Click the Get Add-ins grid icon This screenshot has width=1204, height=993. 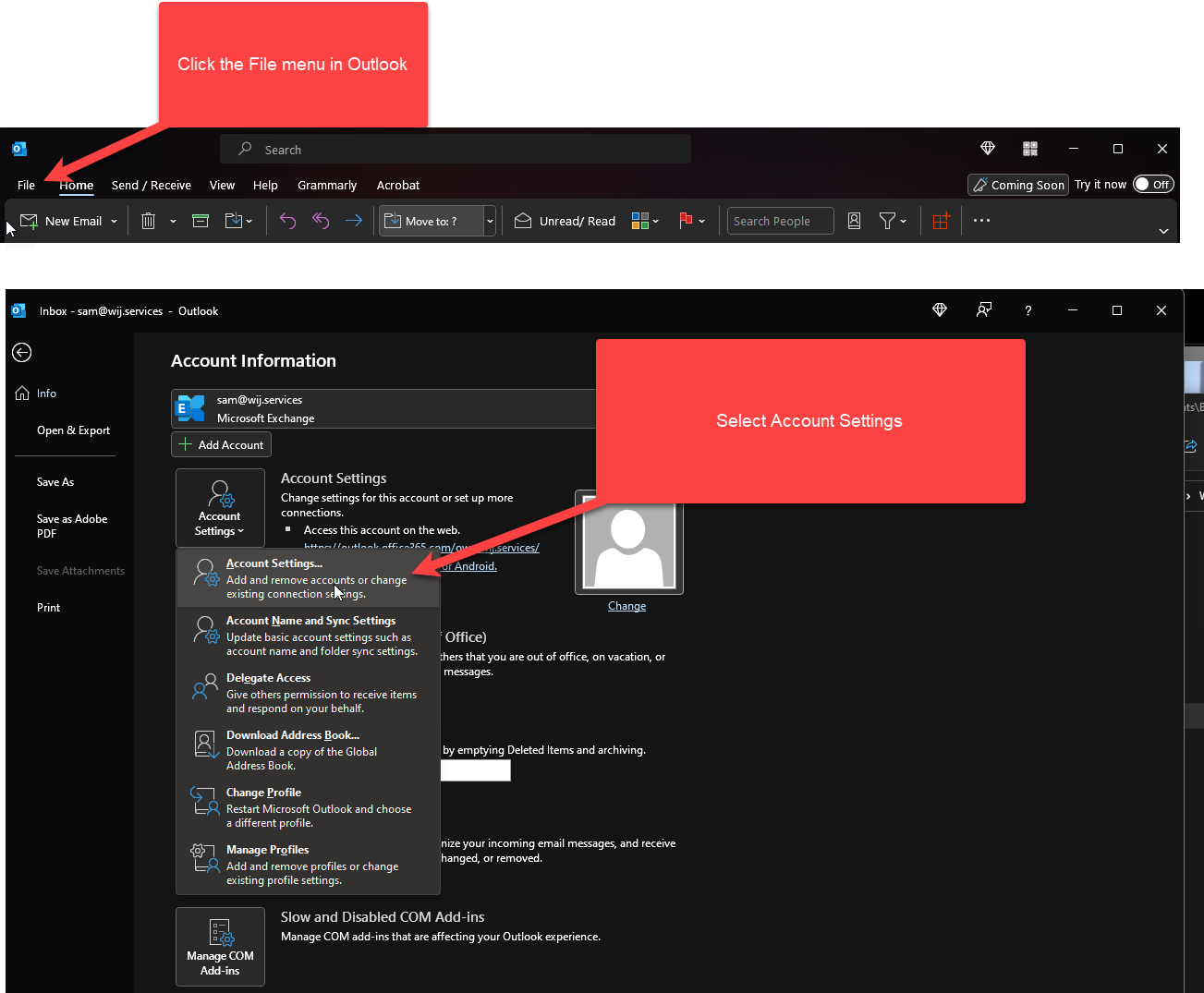941,221
